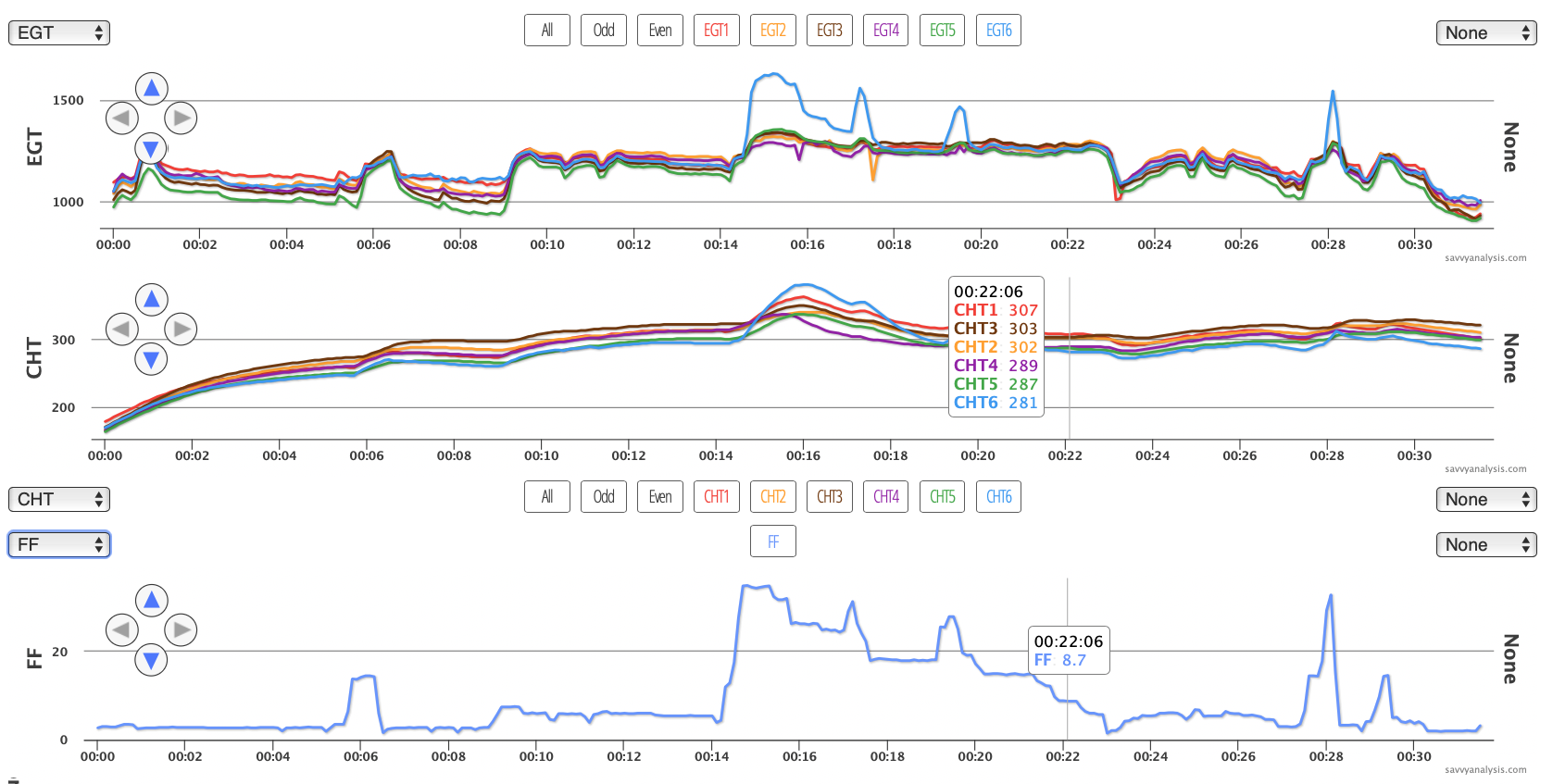Pan CHT chart up arrow
Screen dimensions: 1553x784
click(x=151, y=300)
